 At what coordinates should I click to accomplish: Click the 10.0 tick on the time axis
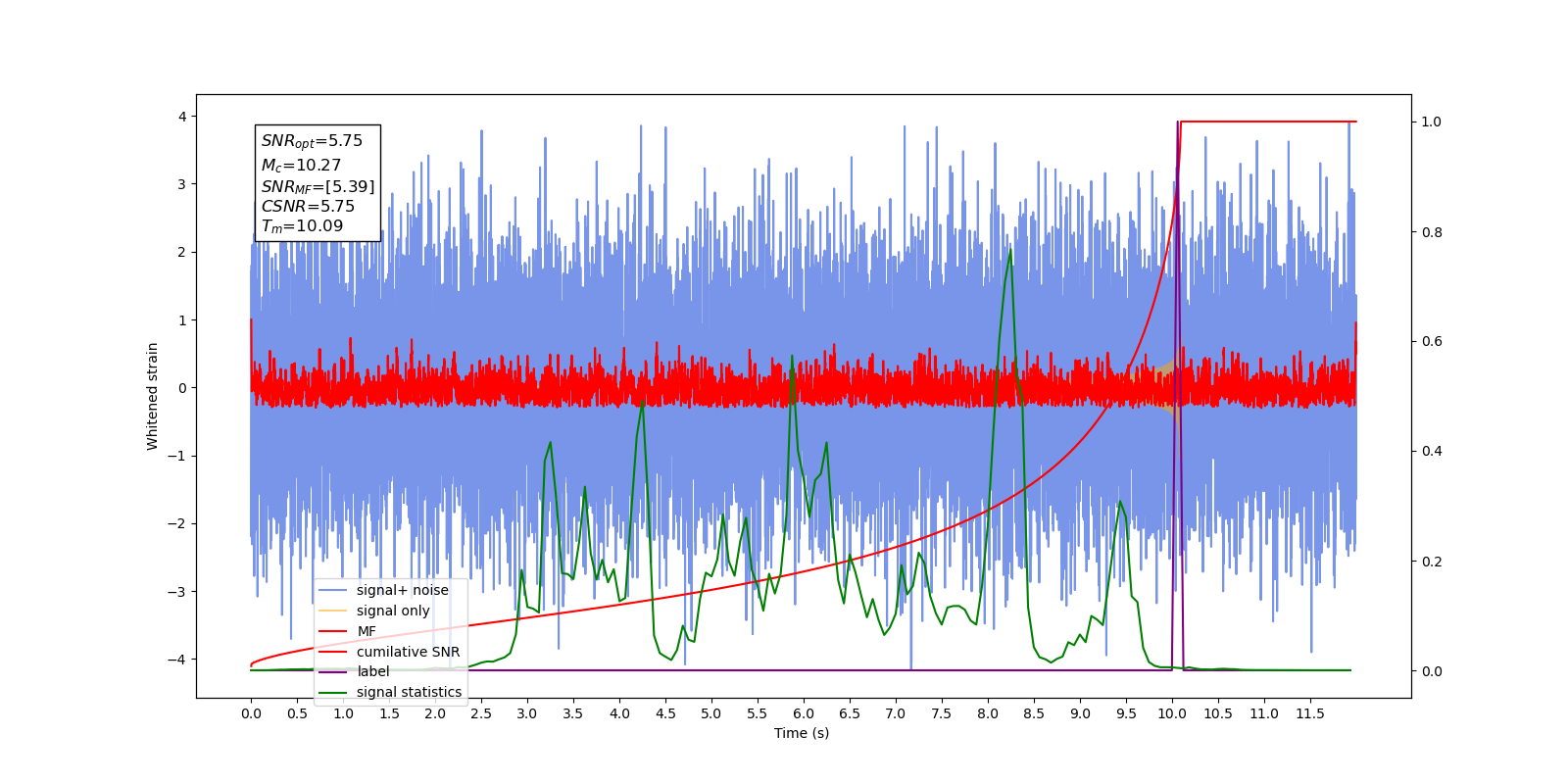click(1172, 713)
